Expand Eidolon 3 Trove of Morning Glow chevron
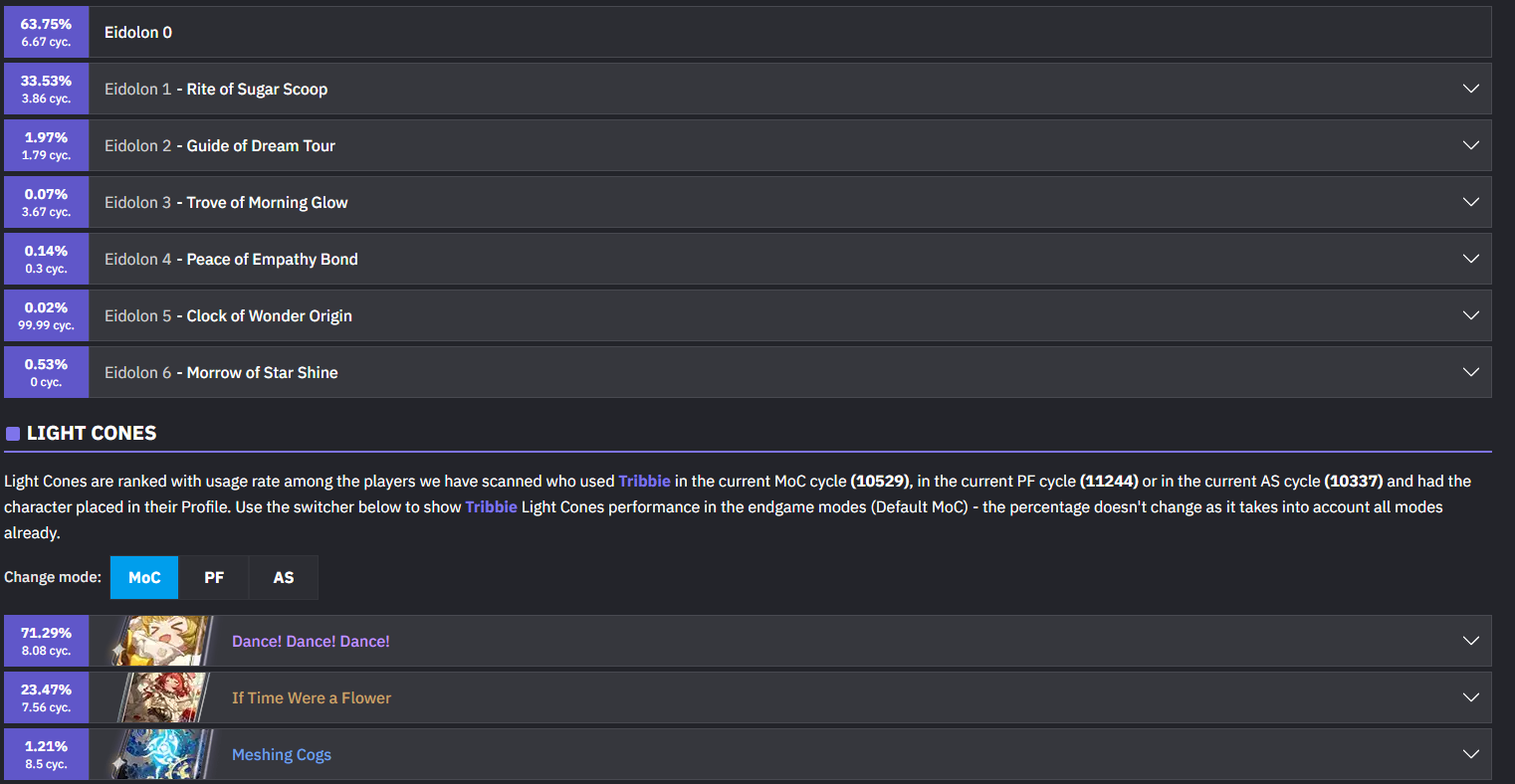 [x=1470, y=202]
